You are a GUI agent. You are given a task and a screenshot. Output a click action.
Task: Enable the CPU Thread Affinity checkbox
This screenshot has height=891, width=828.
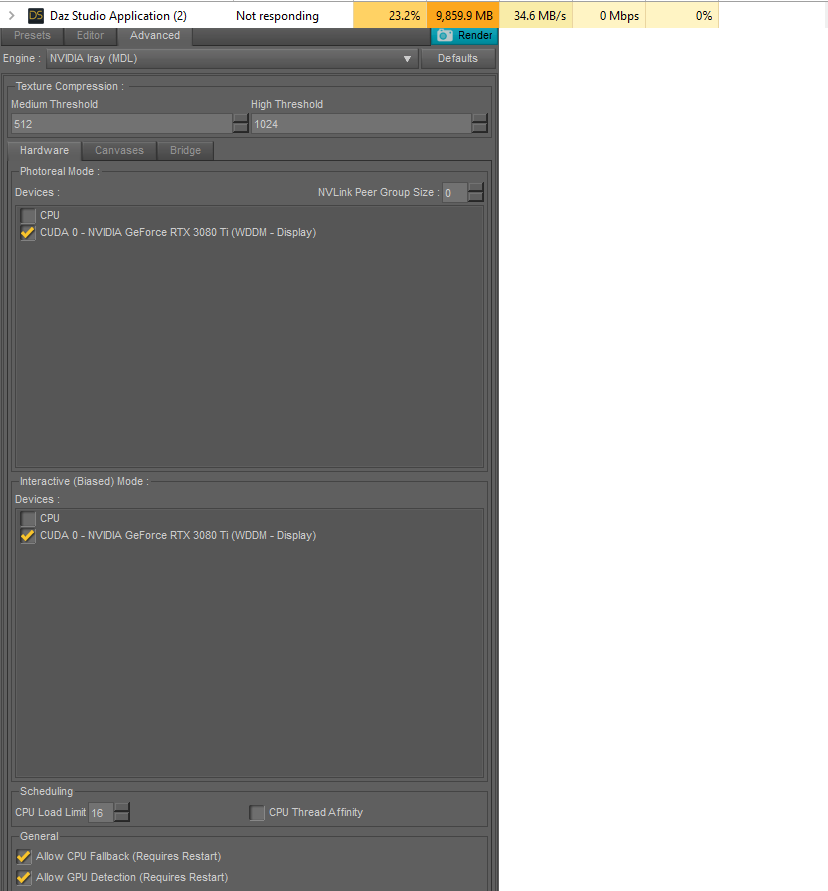[x=257, y=813]
